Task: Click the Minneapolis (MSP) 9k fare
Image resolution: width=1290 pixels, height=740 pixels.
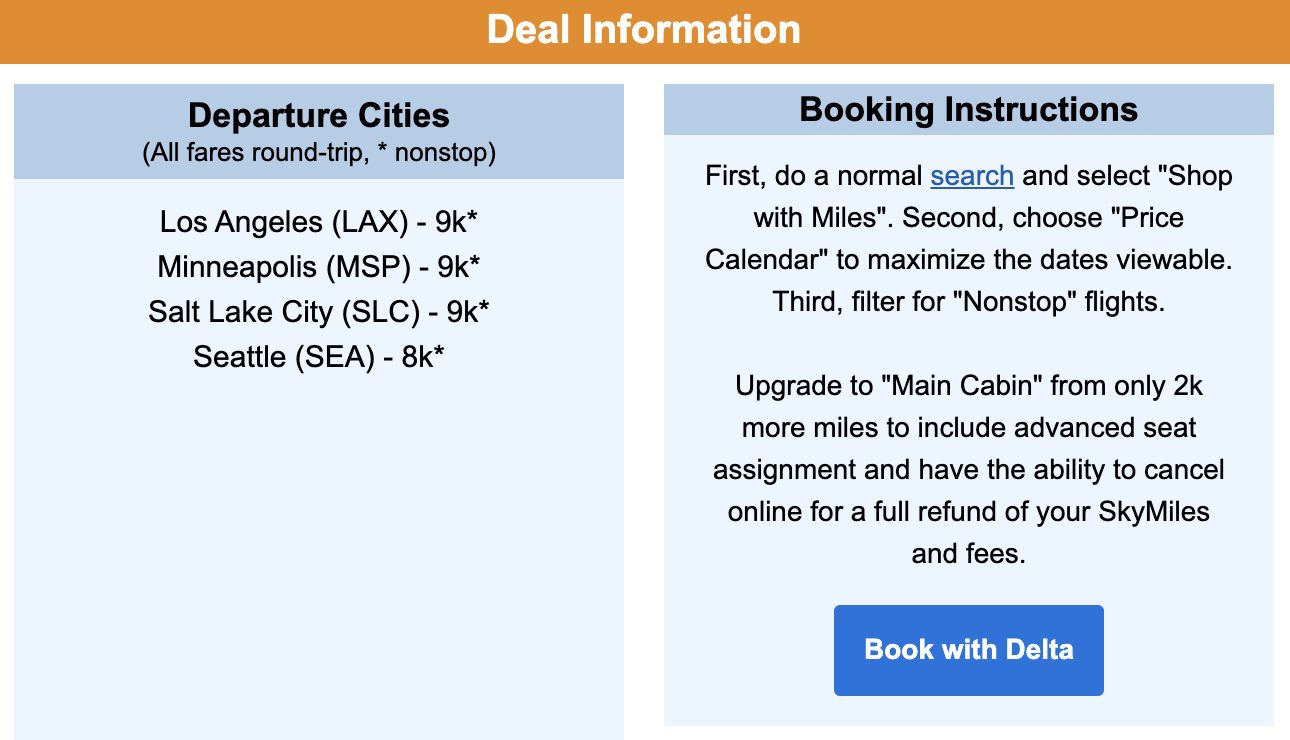Action: pos(319,267)
